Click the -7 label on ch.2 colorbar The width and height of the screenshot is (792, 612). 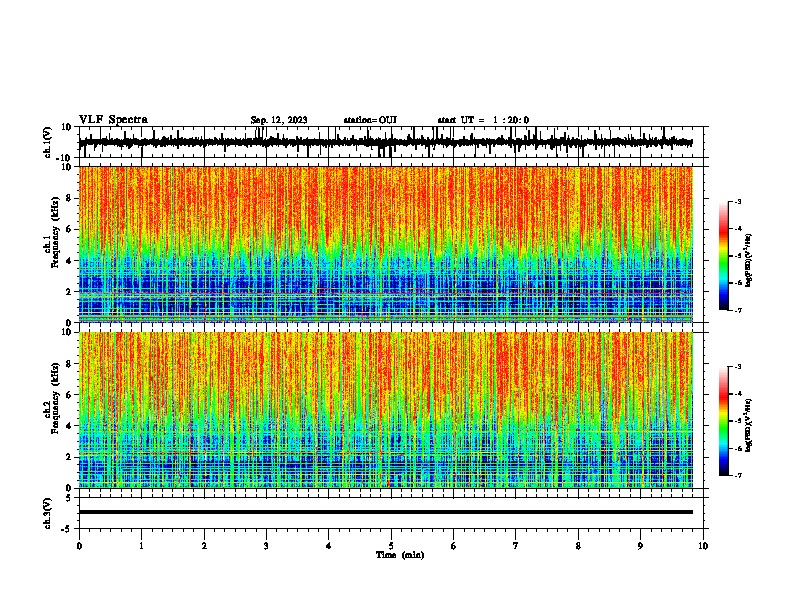point(738,475)
